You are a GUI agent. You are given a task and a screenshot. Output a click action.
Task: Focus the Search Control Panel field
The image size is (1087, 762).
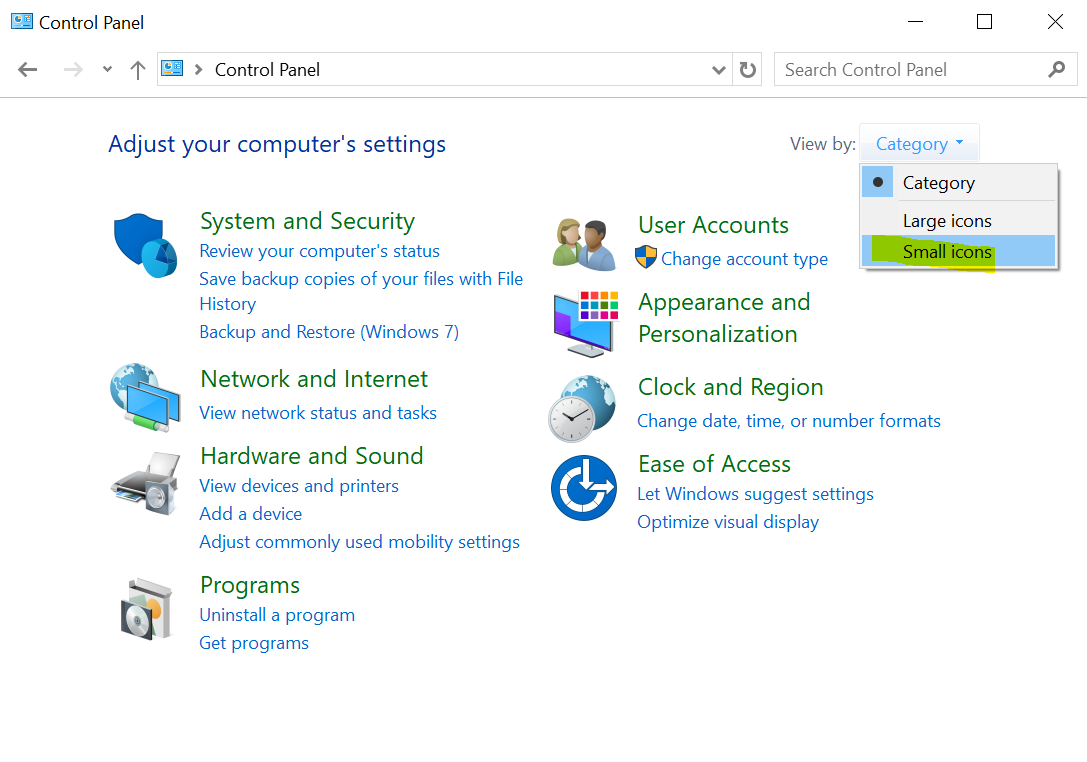[908, 70]
